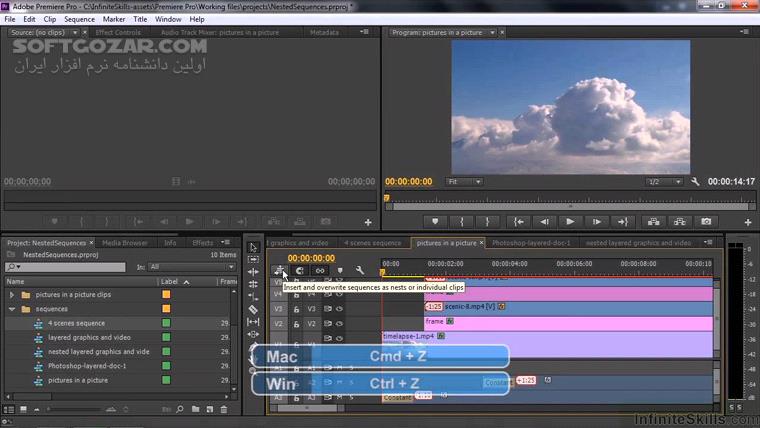The width and height of the screenshot is (760, 428).
Task: Add marker in timeline header
Action: tap(340, 270)
